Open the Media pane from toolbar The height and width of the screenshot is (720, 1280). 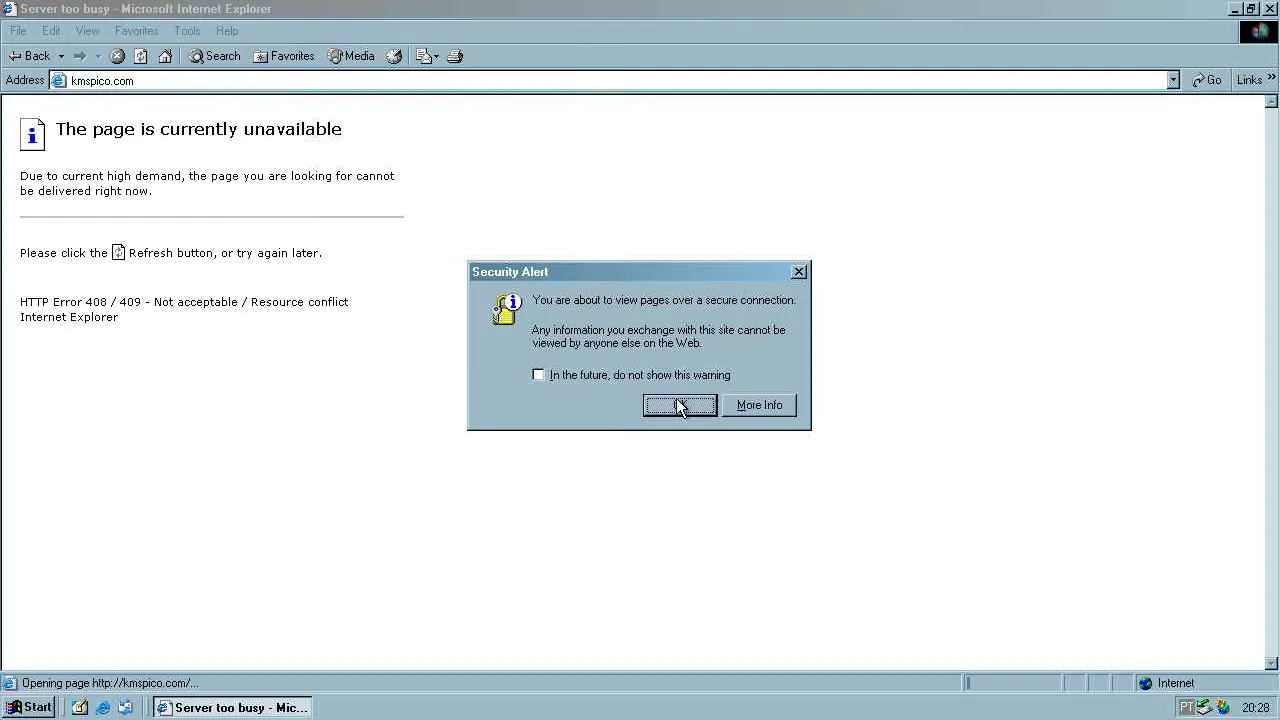(x=351, y=56)
